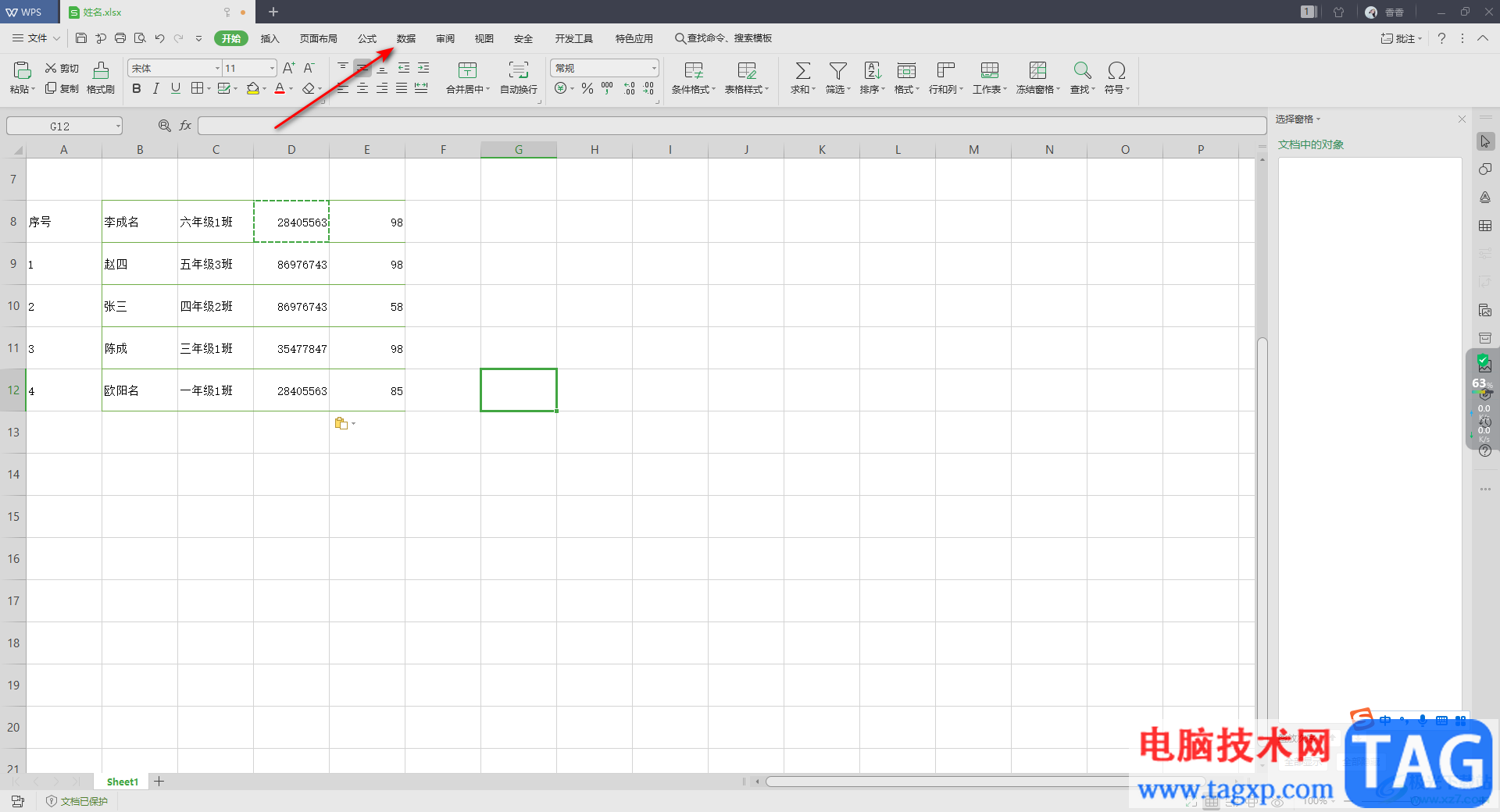Select the Sheet1 worksheet tab
The image size is (1500, 812).
pos(123,782)
